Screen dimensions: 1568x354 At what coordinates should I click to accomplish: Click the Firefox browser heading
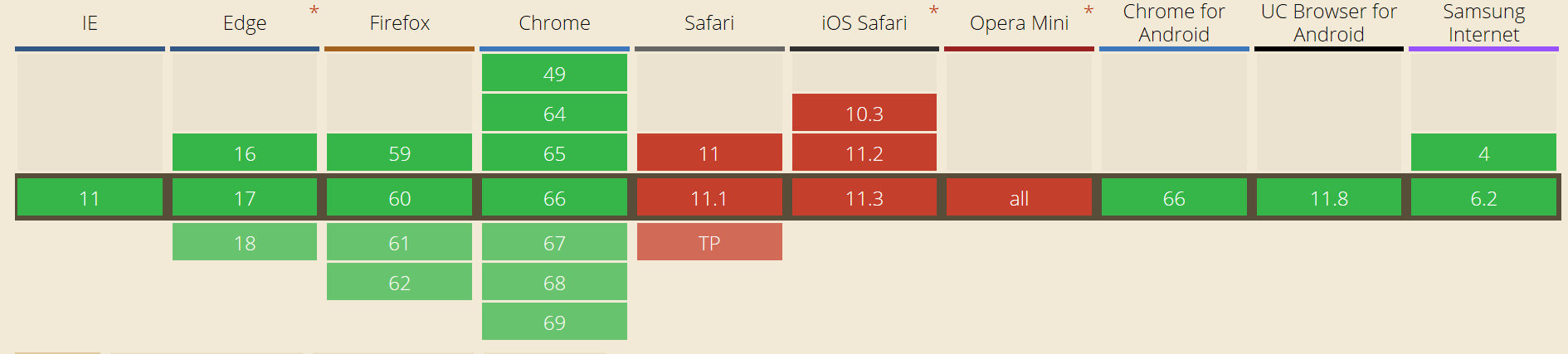point(399,23)
